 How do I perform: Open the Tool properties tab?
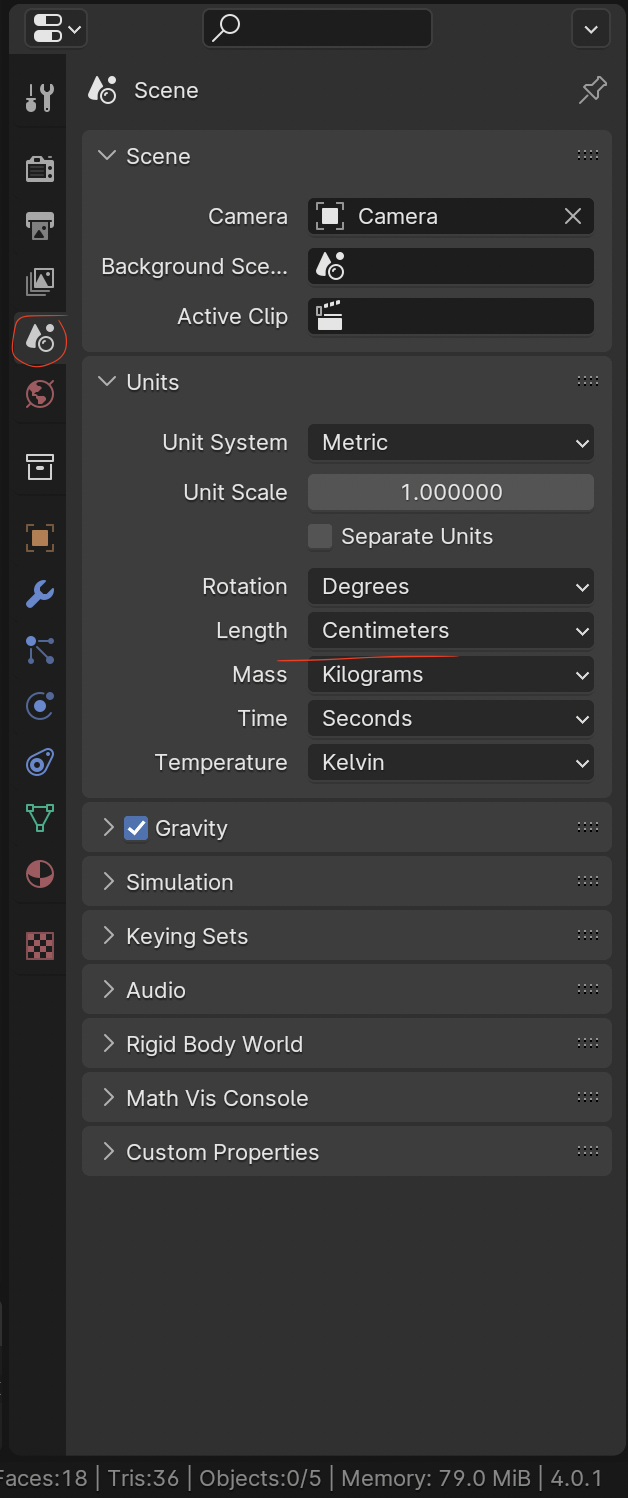pos(39,98)
